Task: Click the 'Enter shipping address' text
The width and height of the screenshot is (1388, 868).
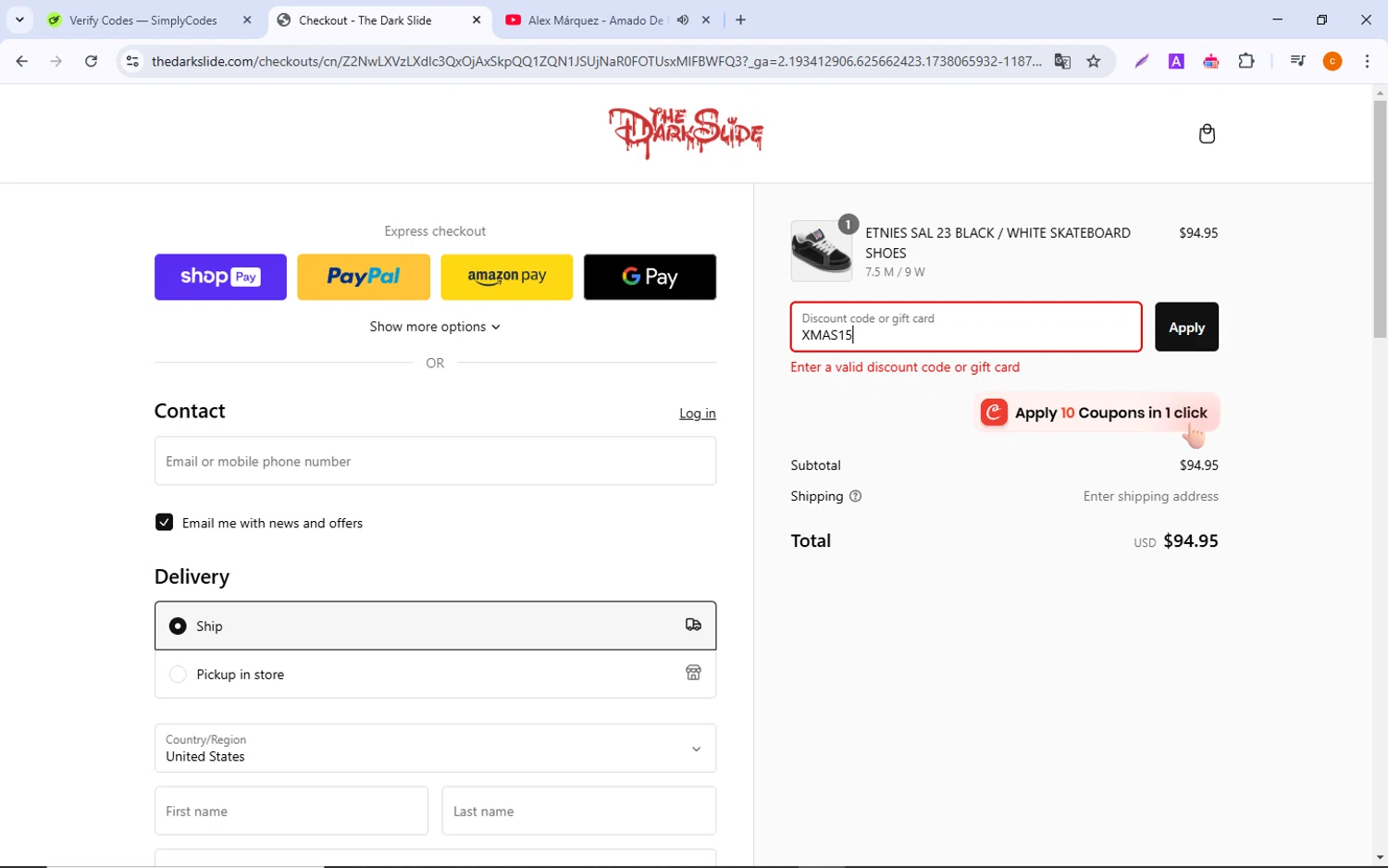Action: 1150,496
